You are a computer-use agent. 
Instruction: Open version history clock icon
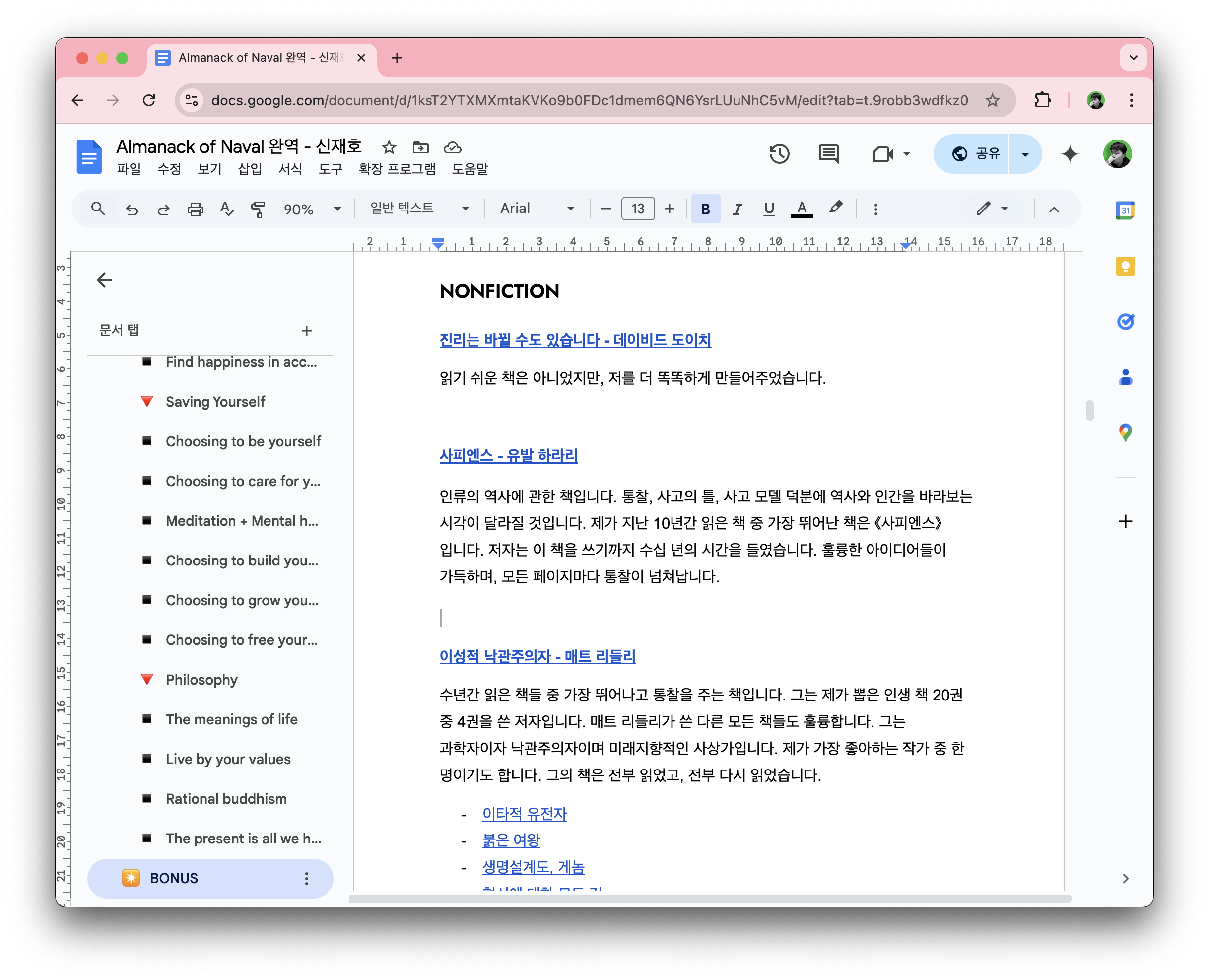[x=779, y=153]
